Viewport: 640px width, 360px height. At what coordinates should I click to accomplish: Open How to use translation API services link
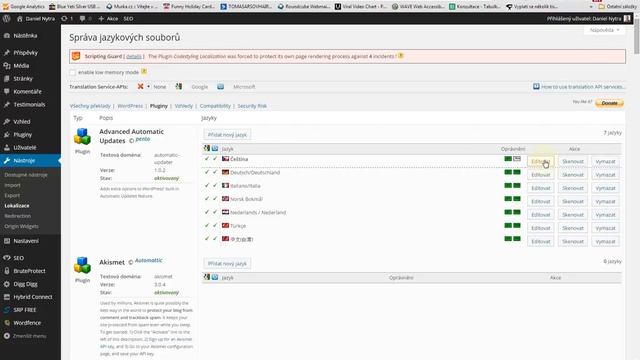coord(578,87)
